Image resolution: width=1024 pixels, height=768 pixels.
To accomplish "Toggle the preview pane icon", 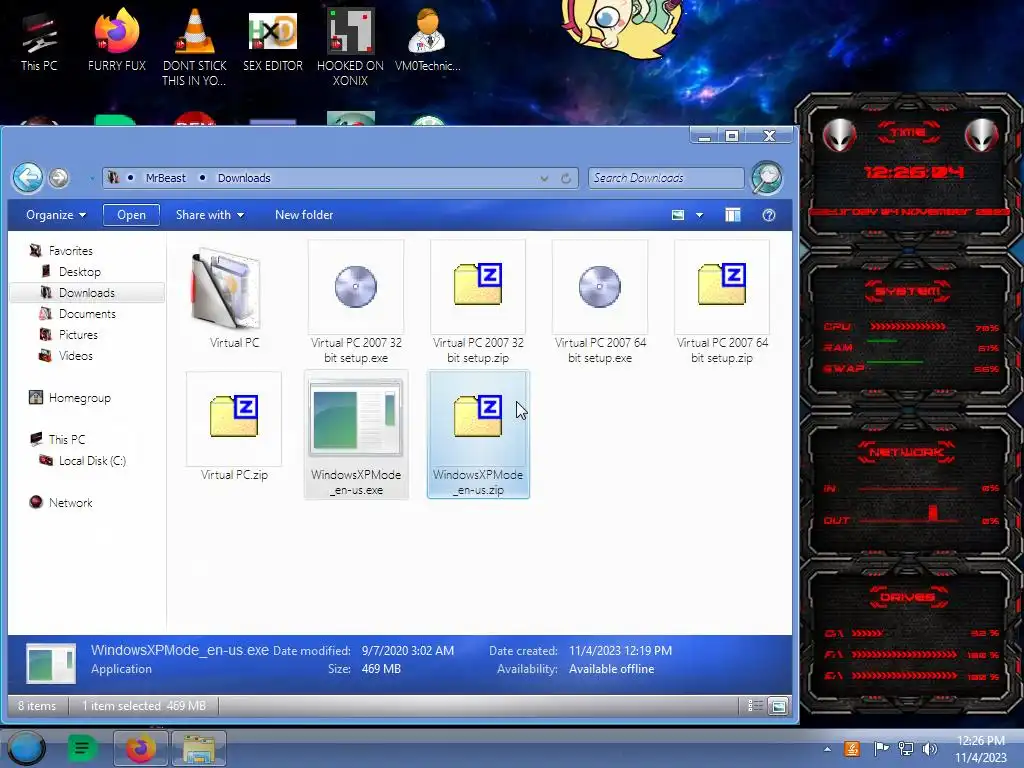I will click(x=733, y=215).
